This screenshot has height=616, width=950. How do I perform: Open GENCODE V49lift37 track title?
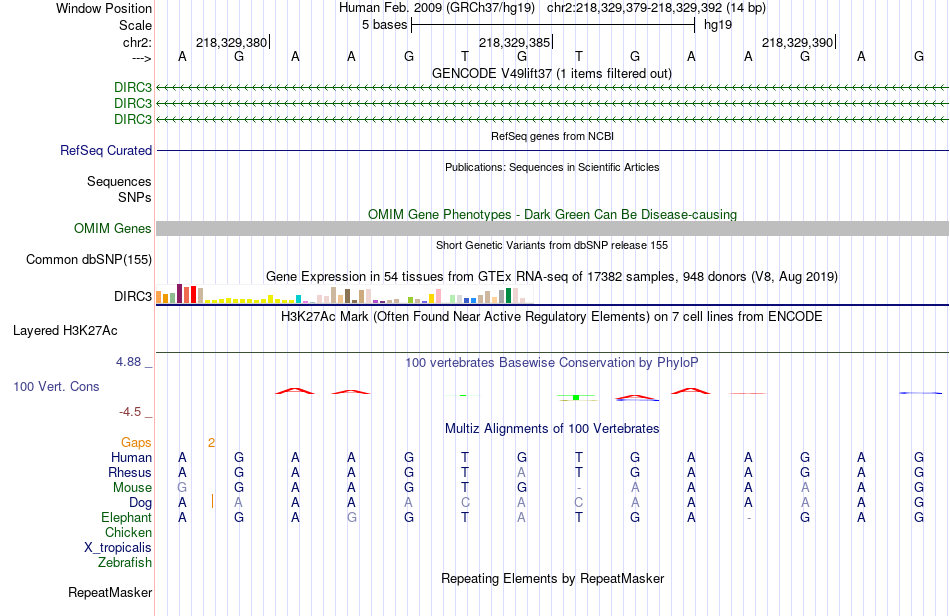pos(551,73)
